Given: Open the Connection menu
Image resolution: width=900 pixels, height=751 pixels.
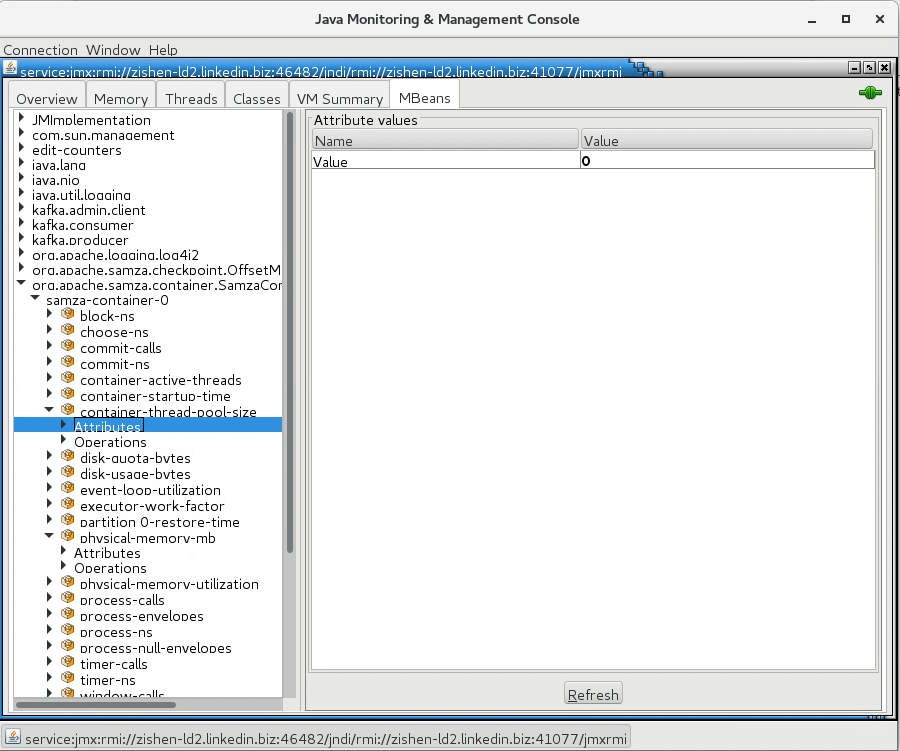Looking at the screenshot, I should coord(40,50).
